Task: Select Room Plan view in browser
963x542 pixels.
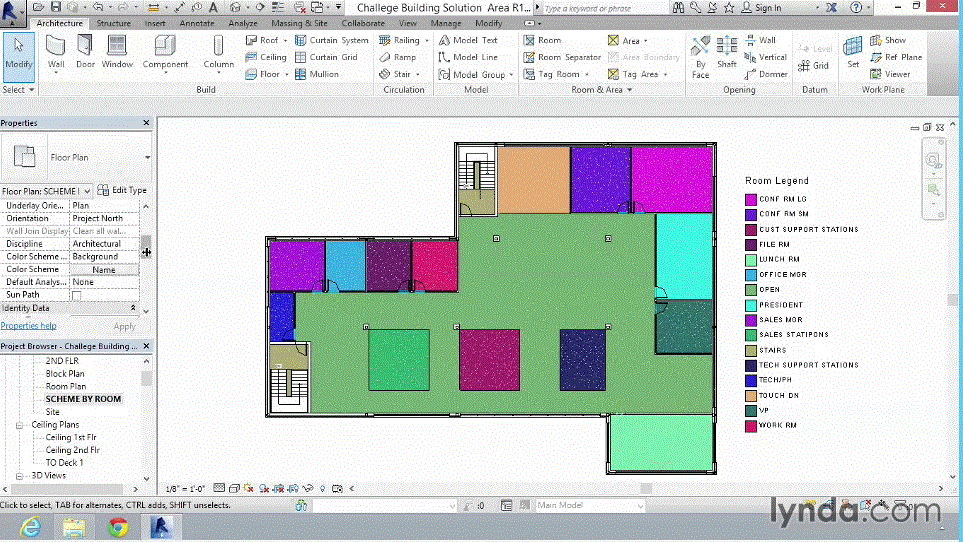Action: (66, 387)
